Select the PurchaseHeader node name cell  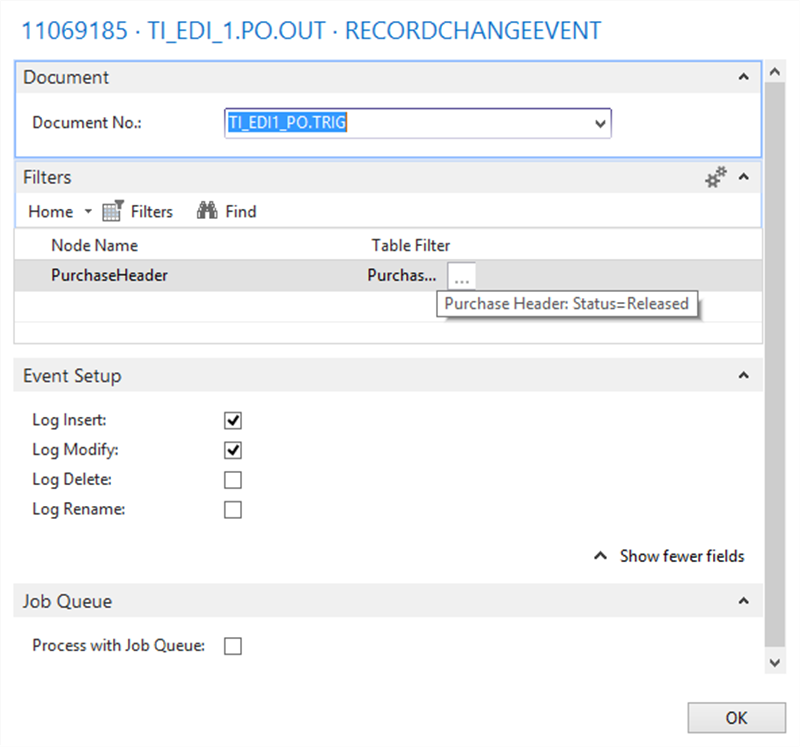(x=109, y=276)
